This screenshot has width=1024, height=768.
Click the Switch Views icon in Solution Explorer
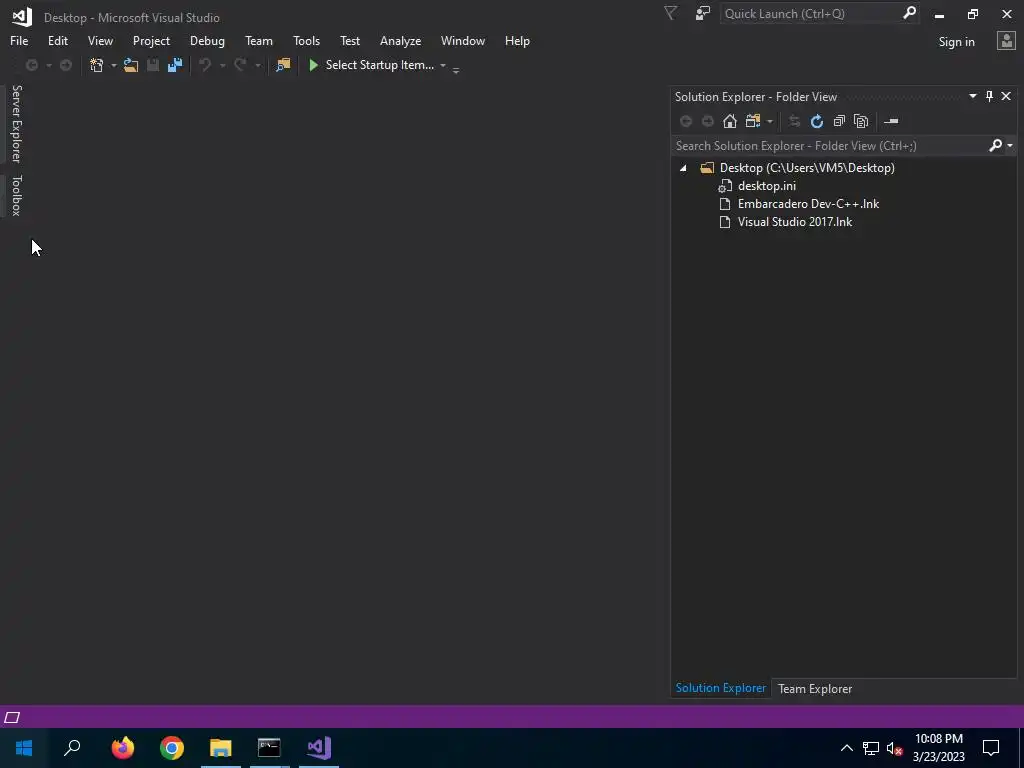pos(753,121)
